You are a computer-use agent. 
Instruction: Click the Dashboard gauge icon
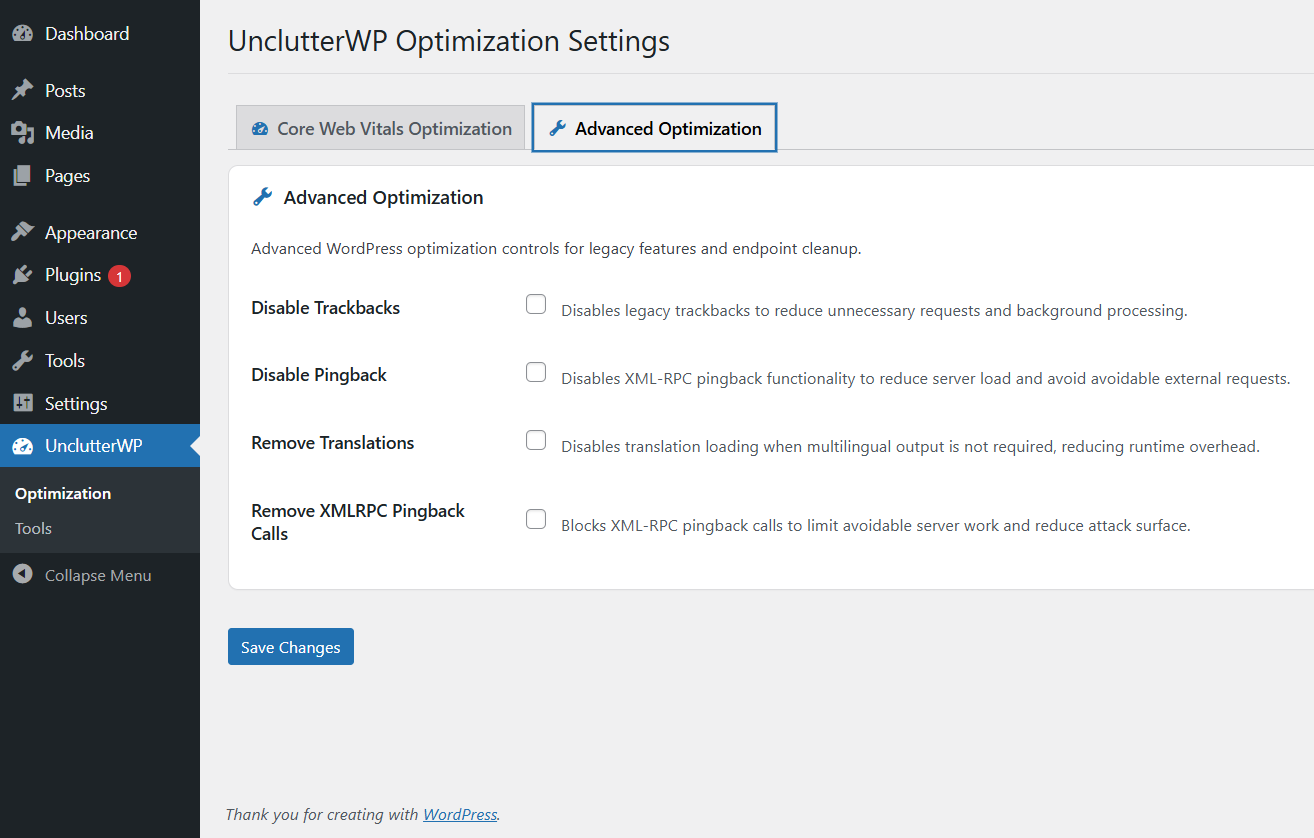pos(22,33)
